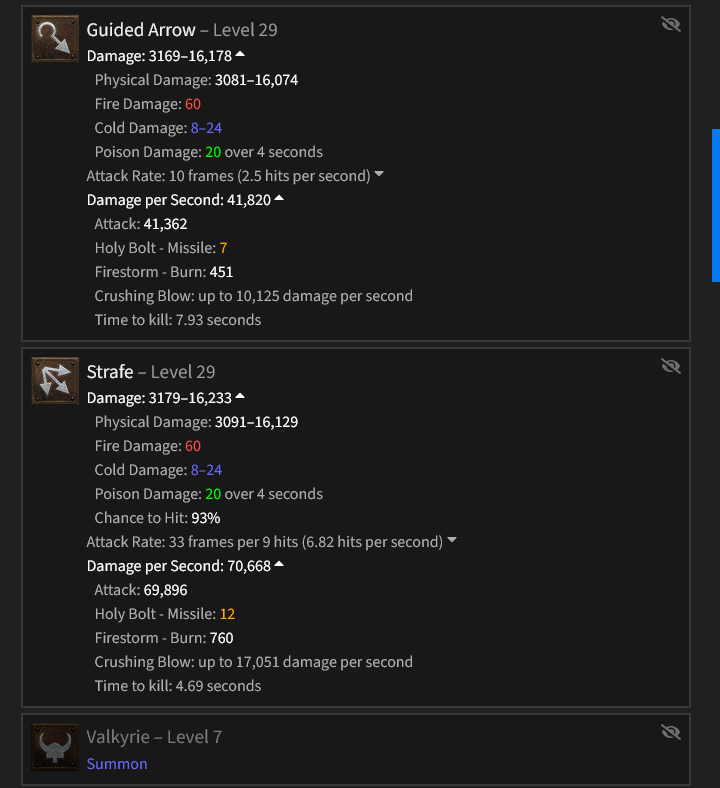720x788 pixels.
Task: Click the Valkyrie skill icon
Action: 55,747
